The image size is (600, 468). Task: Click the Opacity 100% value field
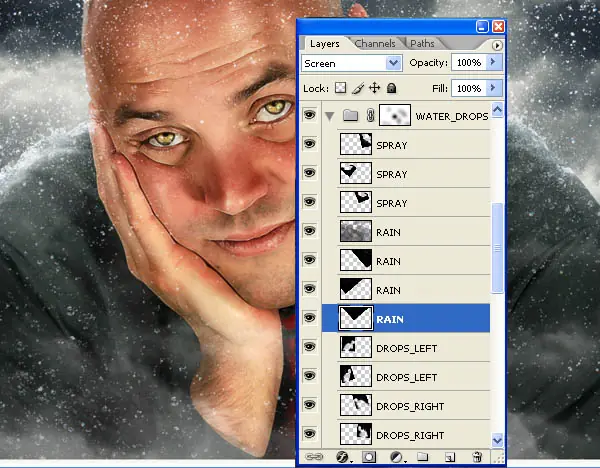tap(469, 62)
